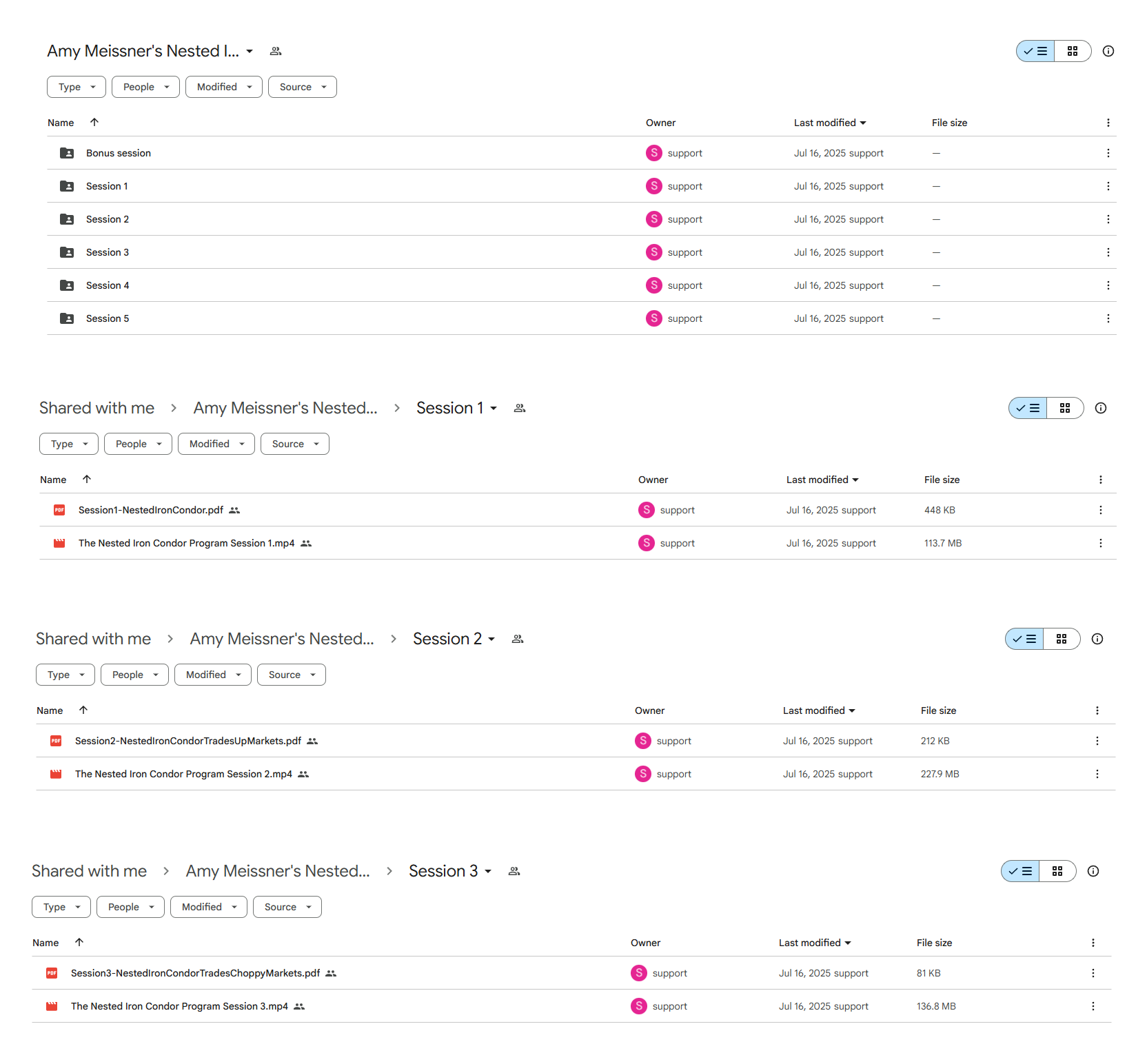Click PDF icon of Session2-NestedIronCondorTradesUpMarkets.pdf
This screenshot has height=1064, width=1147.
(56, 741)
